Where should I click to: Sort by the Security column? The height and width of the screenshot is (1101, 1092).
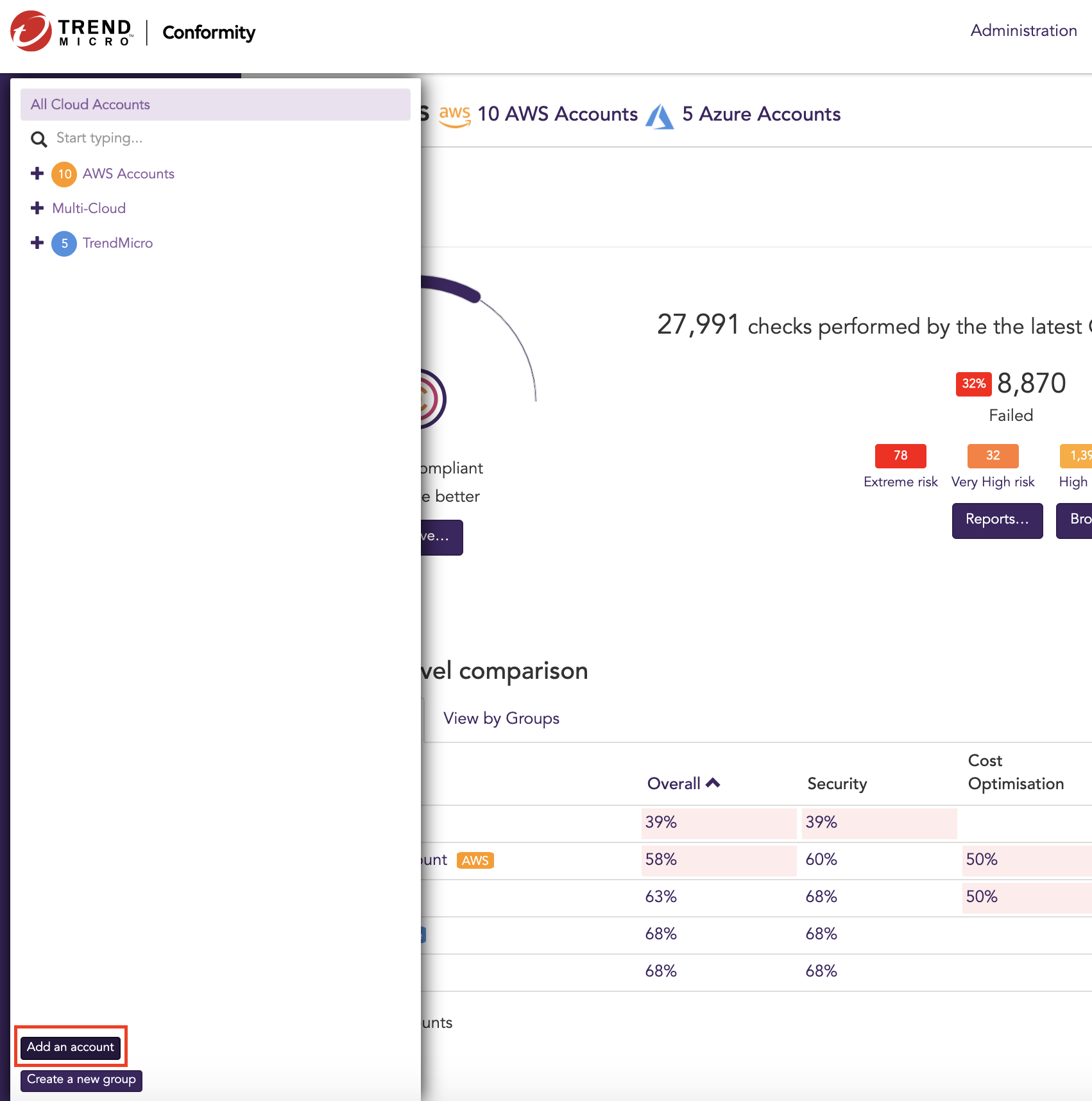(x=837, y=783)
